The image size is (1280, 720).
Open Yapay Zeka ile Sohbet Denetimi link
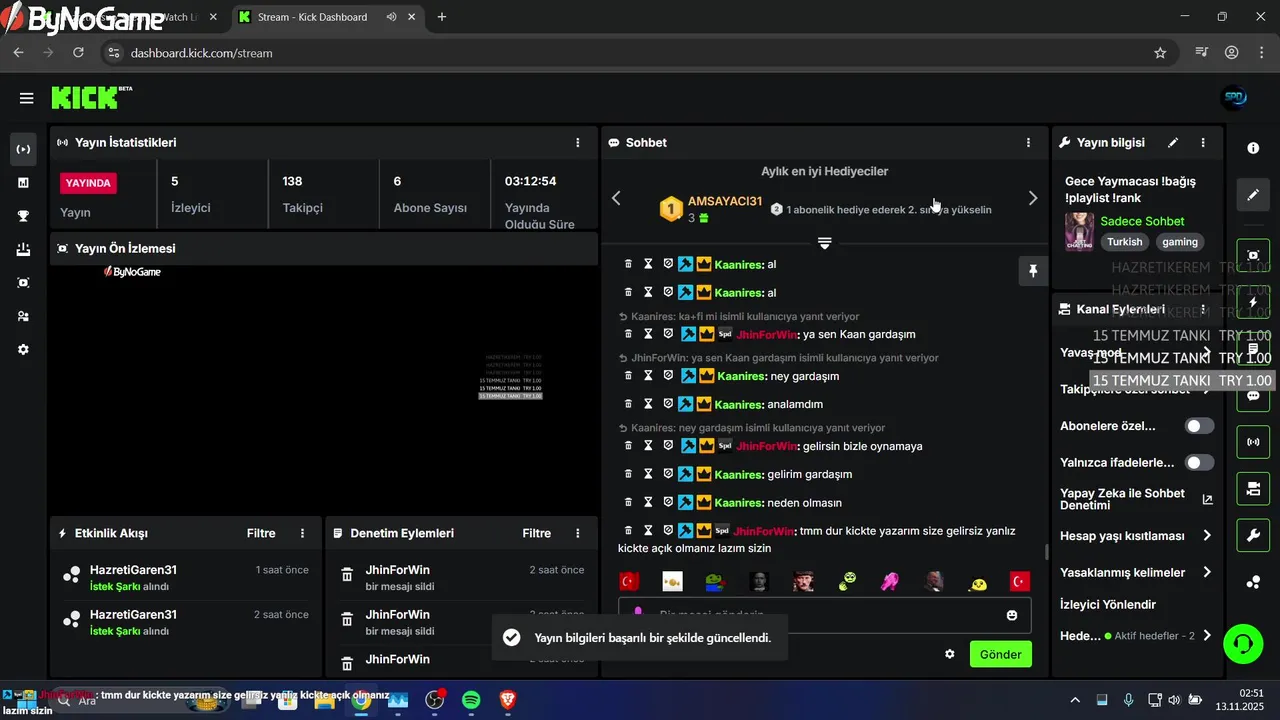(x=1137, y=500)
